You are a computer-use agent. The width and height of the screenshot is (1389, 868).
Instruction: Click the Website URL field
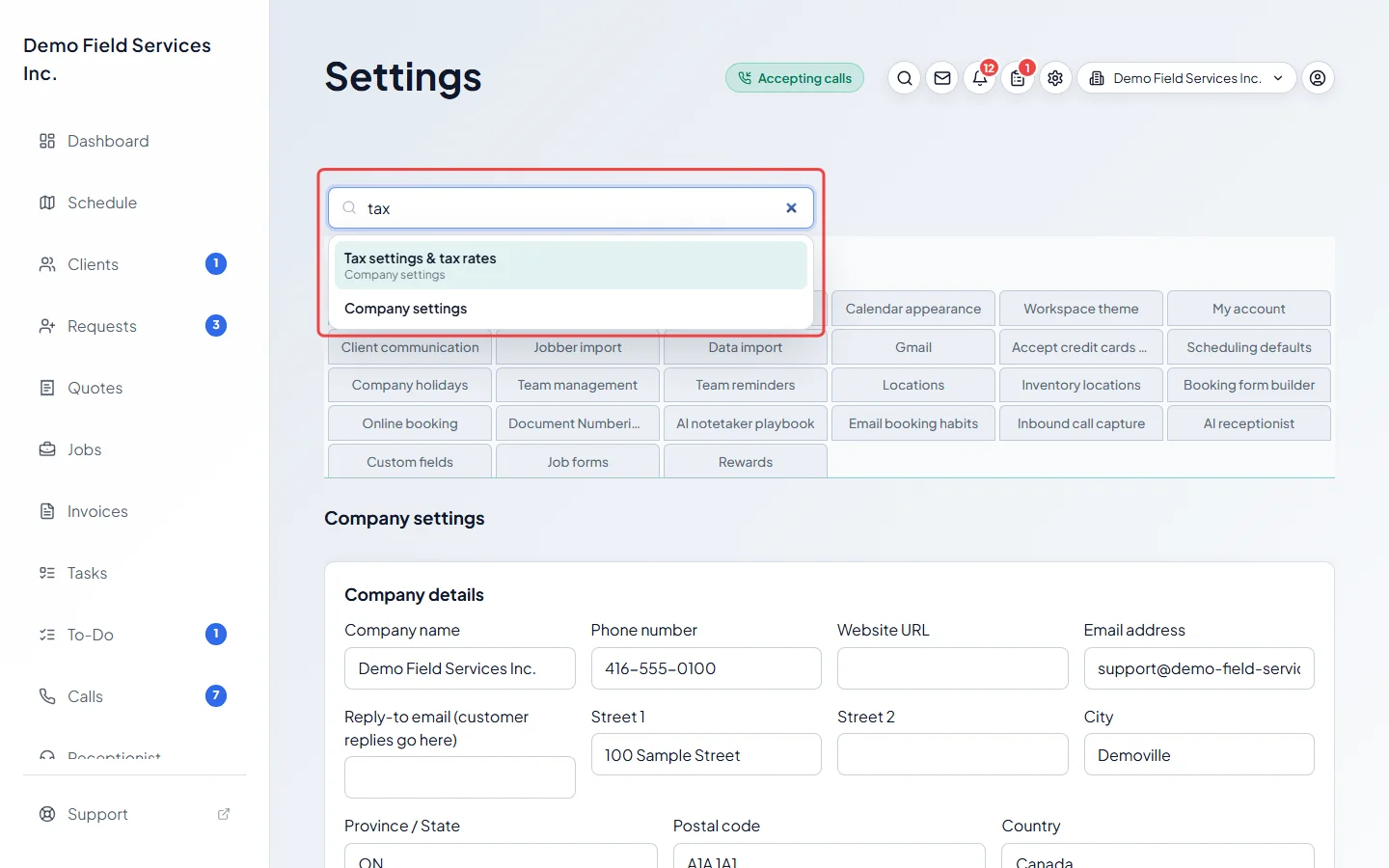tap(953, 668)
